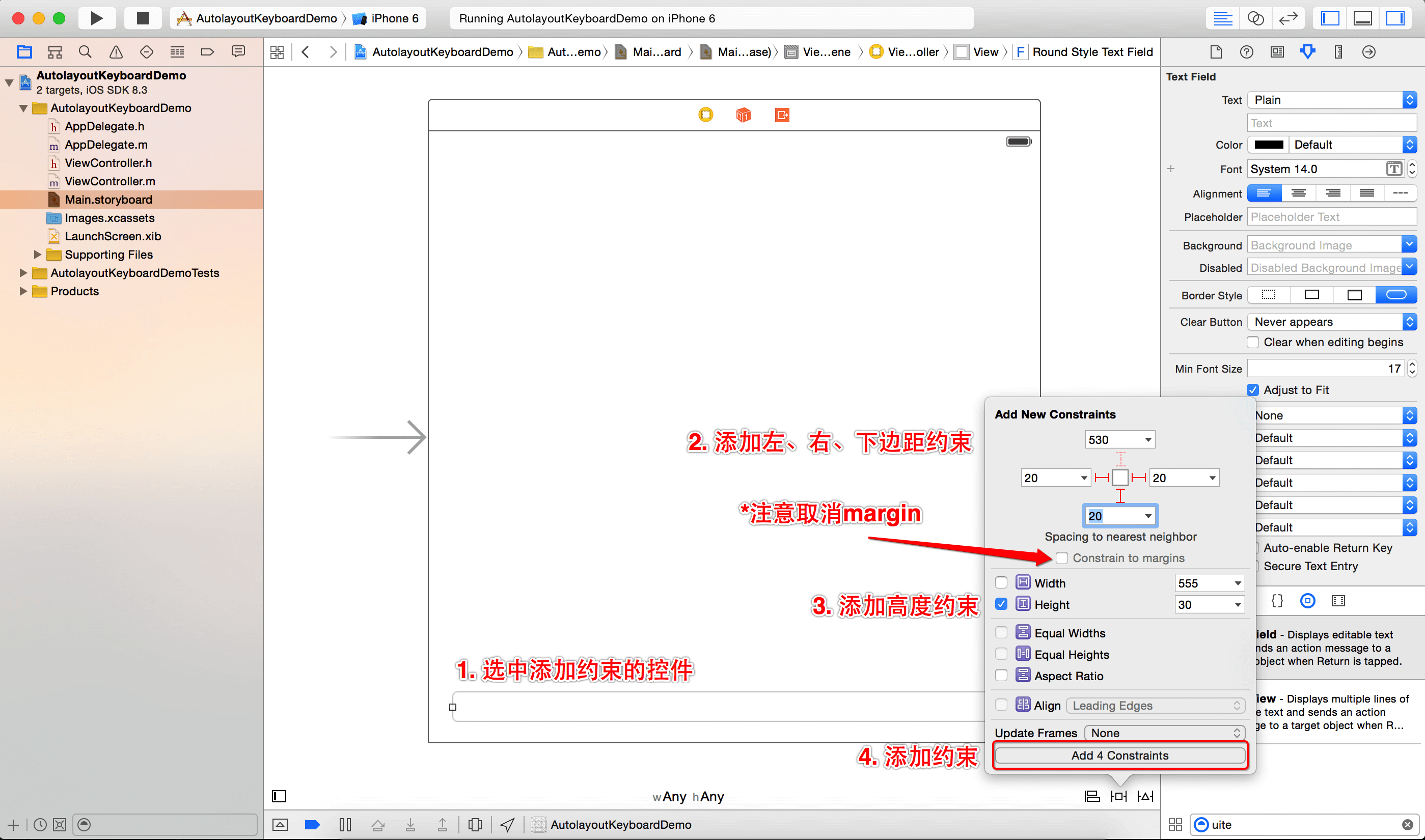Image resolution: width=1425 pixels, height=840 pixels.
Task: Show the Attributes inspector tab
Action: (1307, 52)
